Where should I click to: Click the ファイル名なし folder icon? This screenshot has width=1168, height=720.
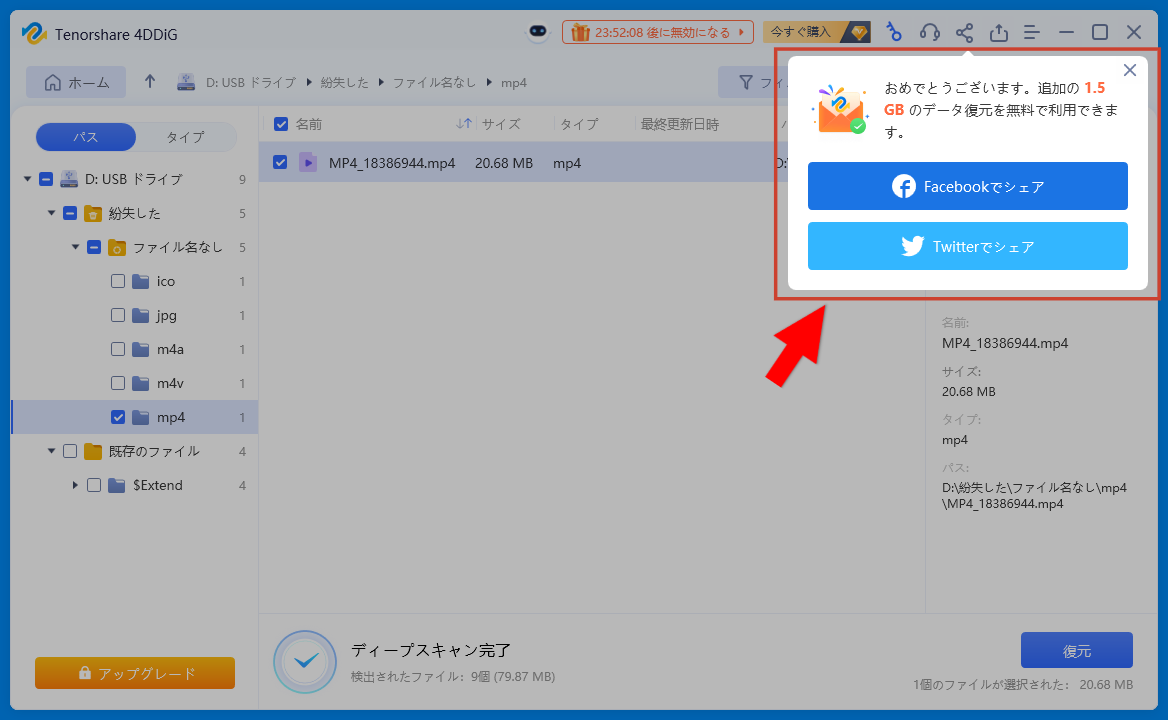(117, 246)
